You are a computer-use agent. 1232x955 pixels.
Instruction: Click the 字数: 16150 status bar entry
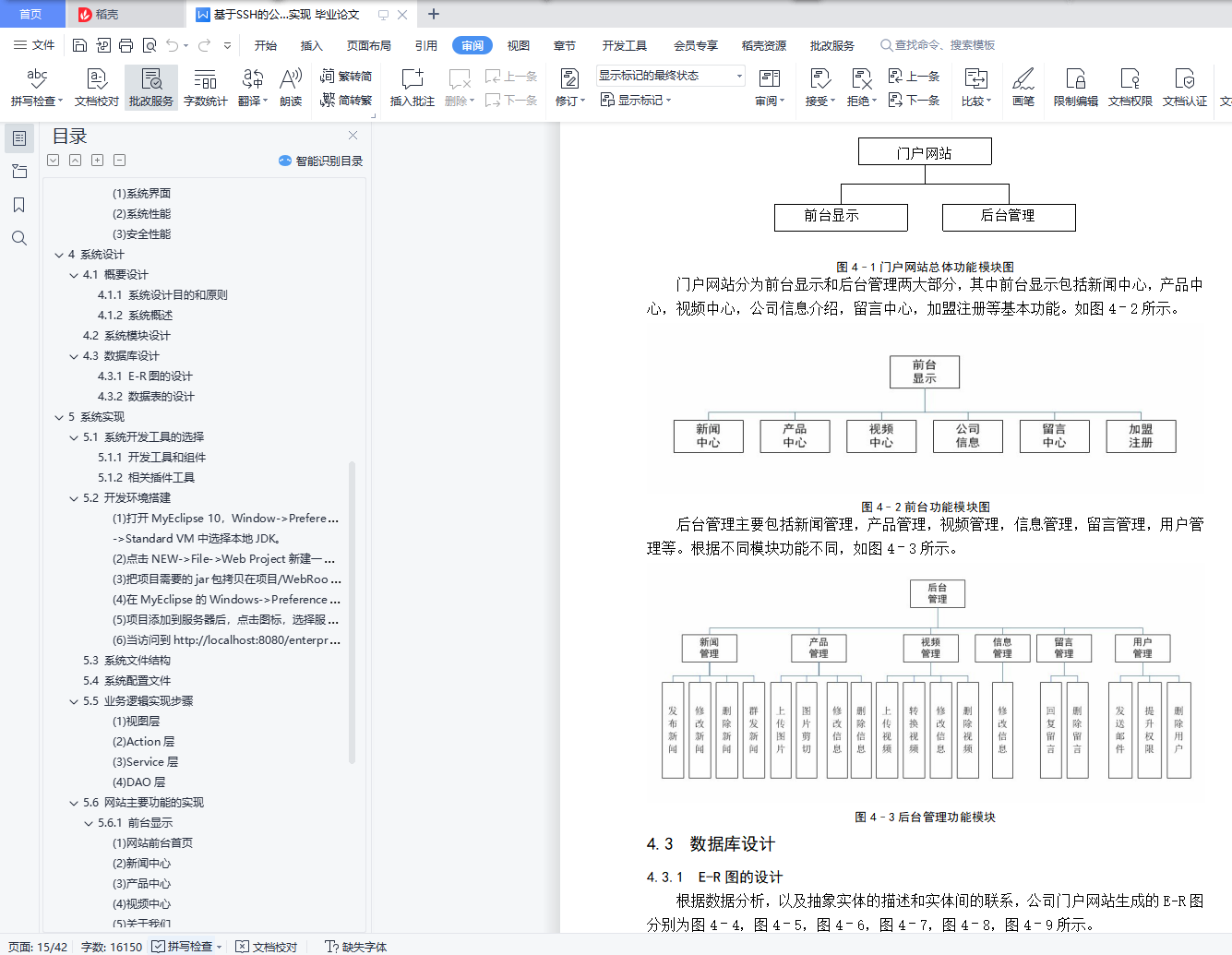pos(112,947)
